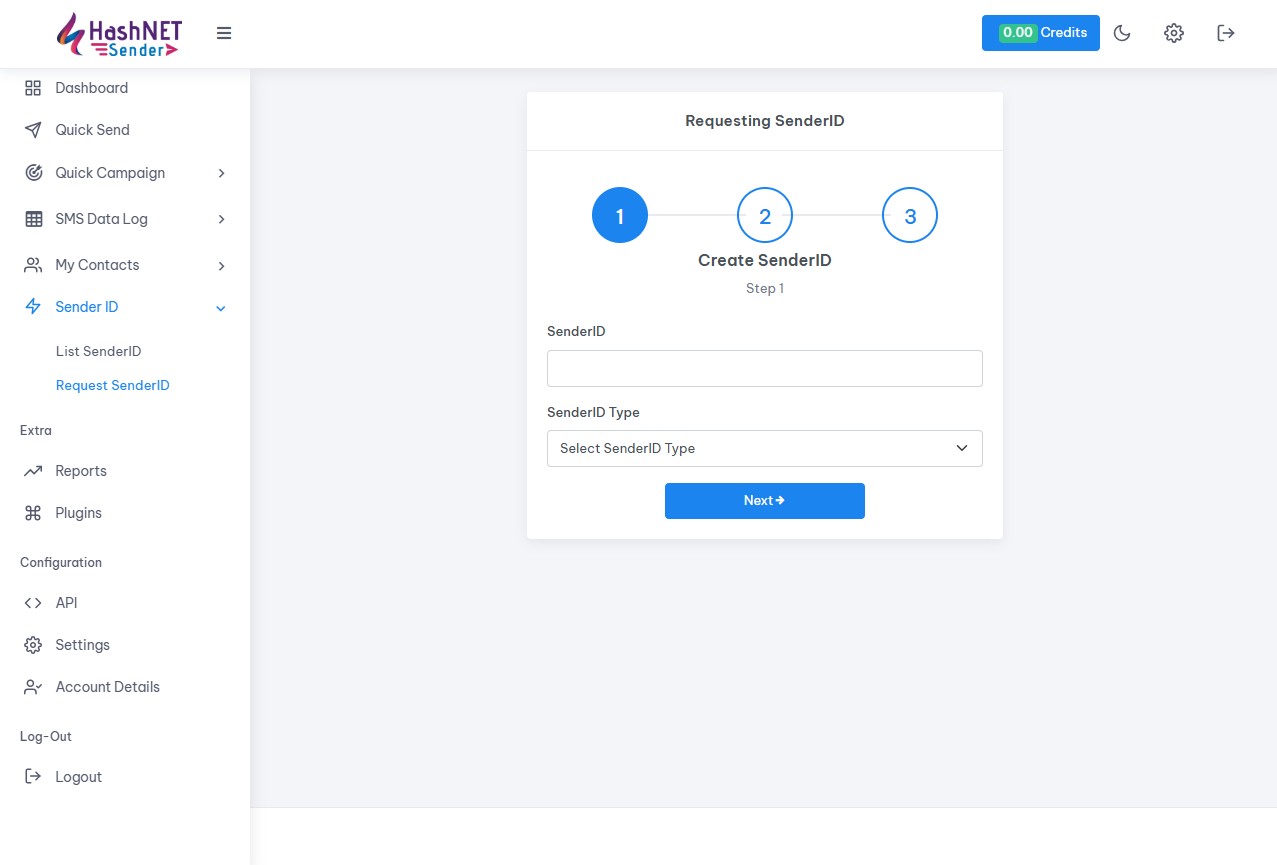Click the hamburger menu icon
1277x865 pixels.
click(x=224, y=33)
